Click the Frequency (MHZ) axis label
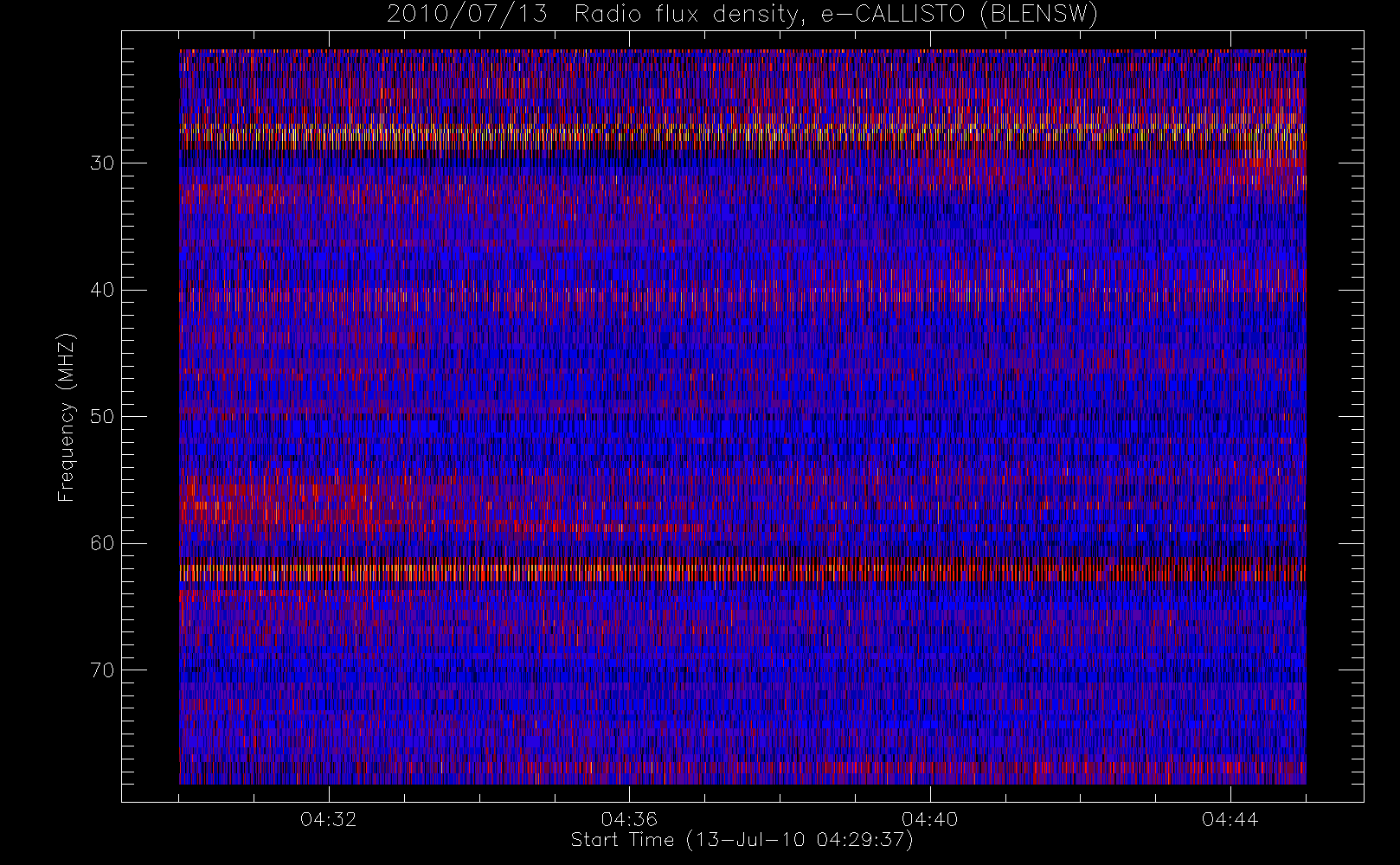1400x865 pixels. [66, 417]
